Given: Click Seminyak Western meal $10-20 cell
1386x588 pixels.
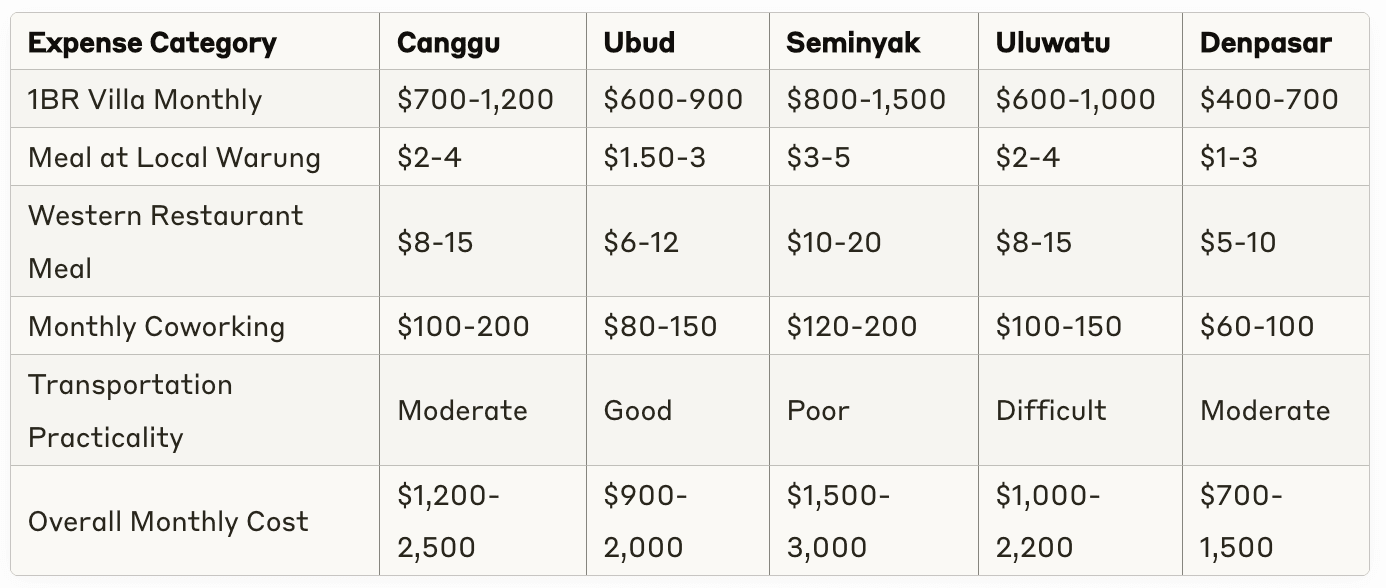Looking at the screenshot, I should [833, 242].
